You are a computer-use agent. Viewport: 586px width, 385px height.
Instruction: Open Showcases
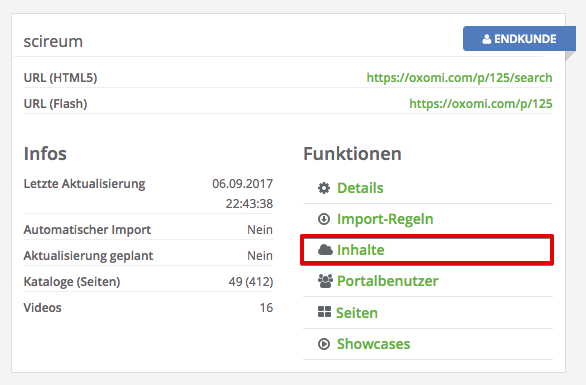click(x=373, y=344)
